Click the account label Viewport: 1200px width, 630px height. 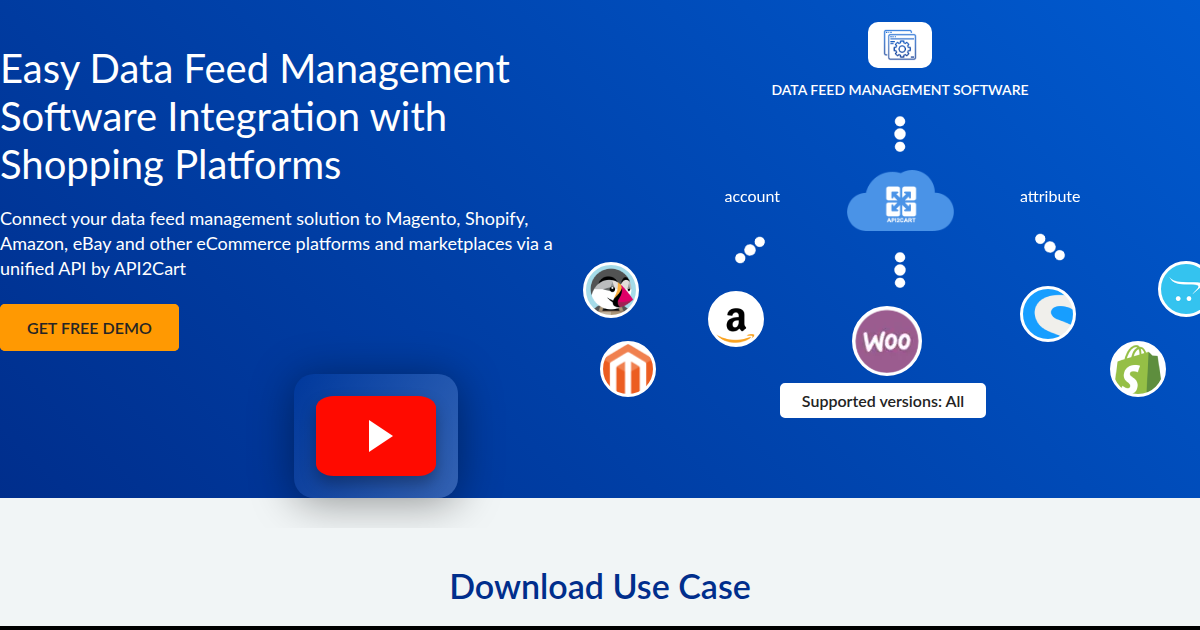752,197
